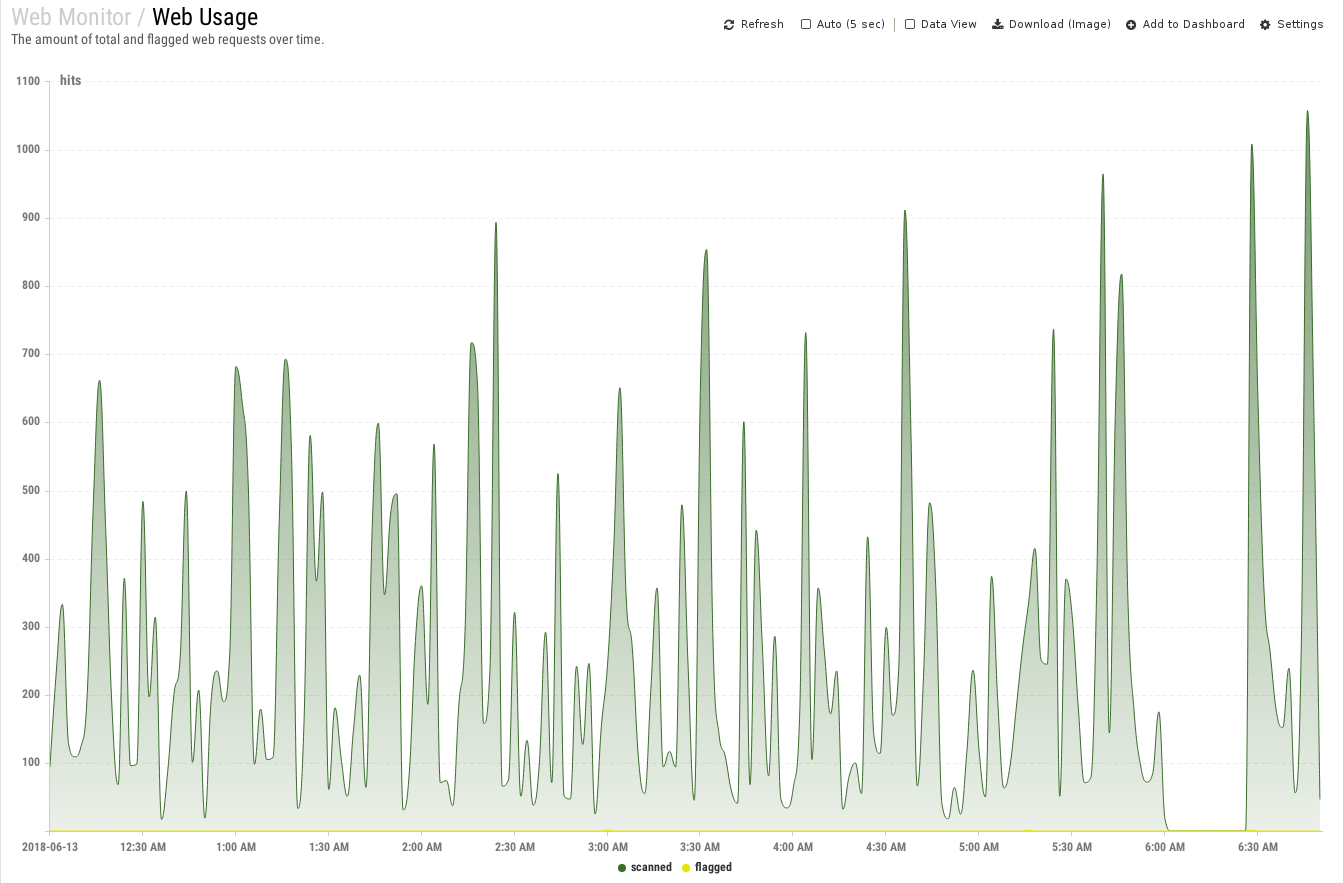Click the scanned legend label
Image resolution: width=1344 pixels, height=884 pixels.
coord(651,868)
